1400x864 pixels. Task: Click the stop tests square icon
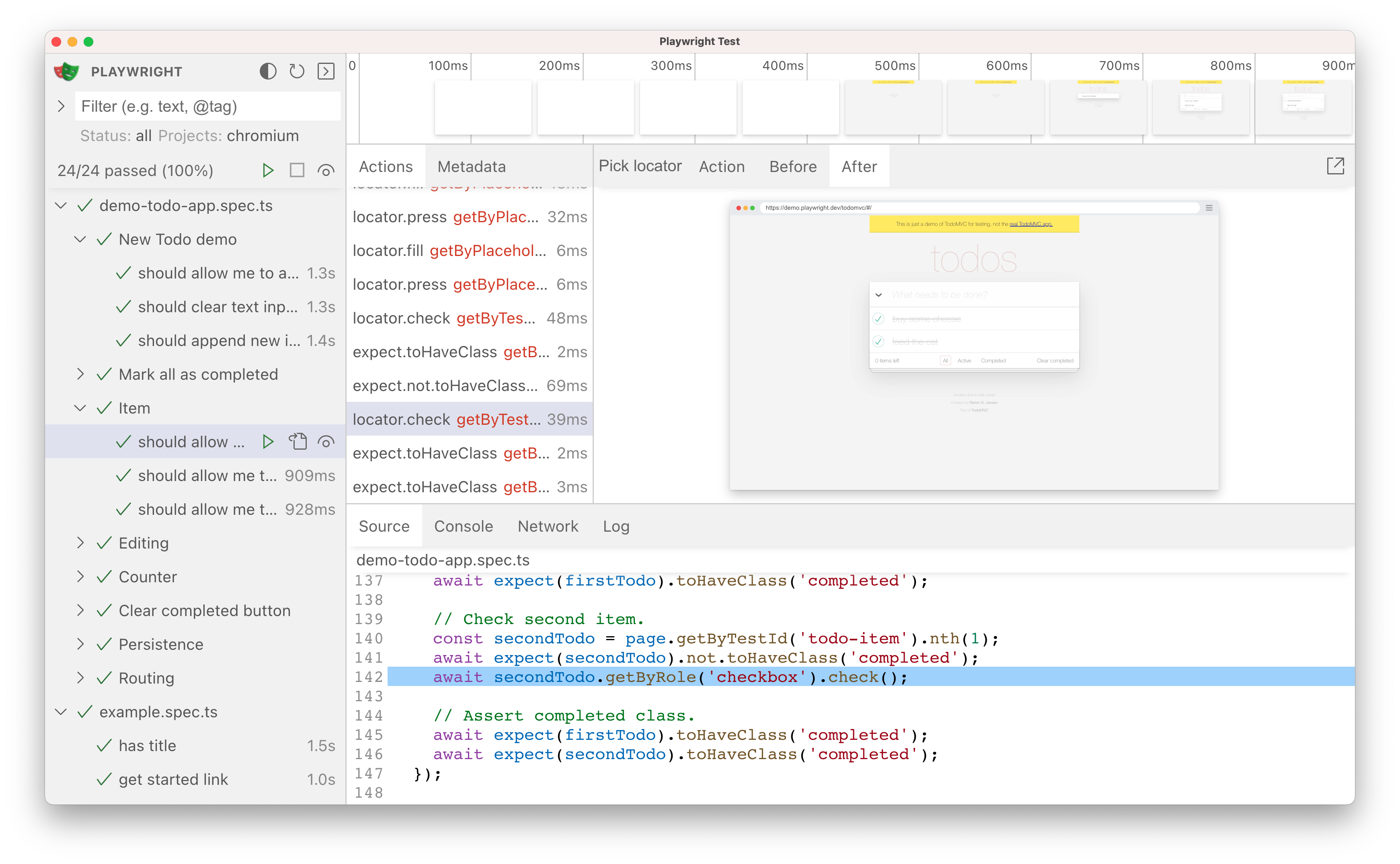(297, 170)
